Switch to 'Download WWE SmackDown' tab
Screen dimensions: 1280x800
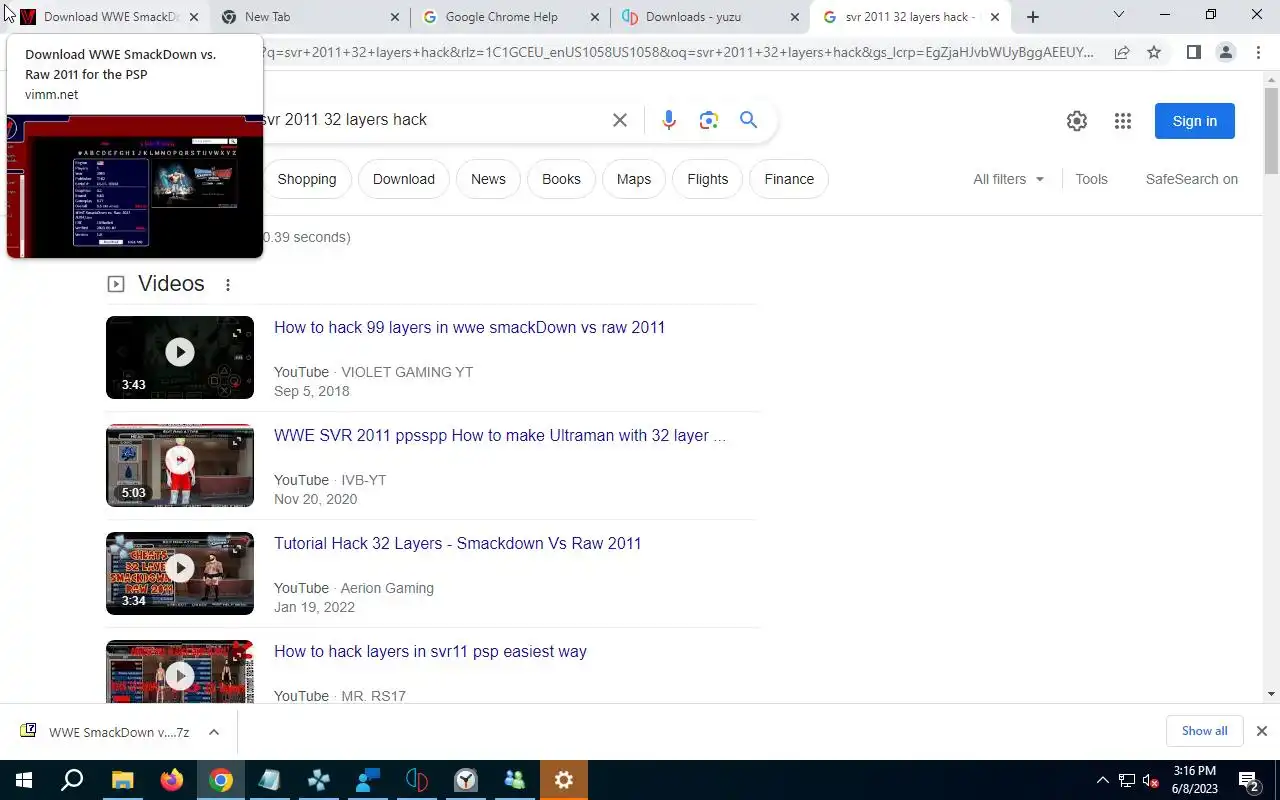(x=110, y=17)
